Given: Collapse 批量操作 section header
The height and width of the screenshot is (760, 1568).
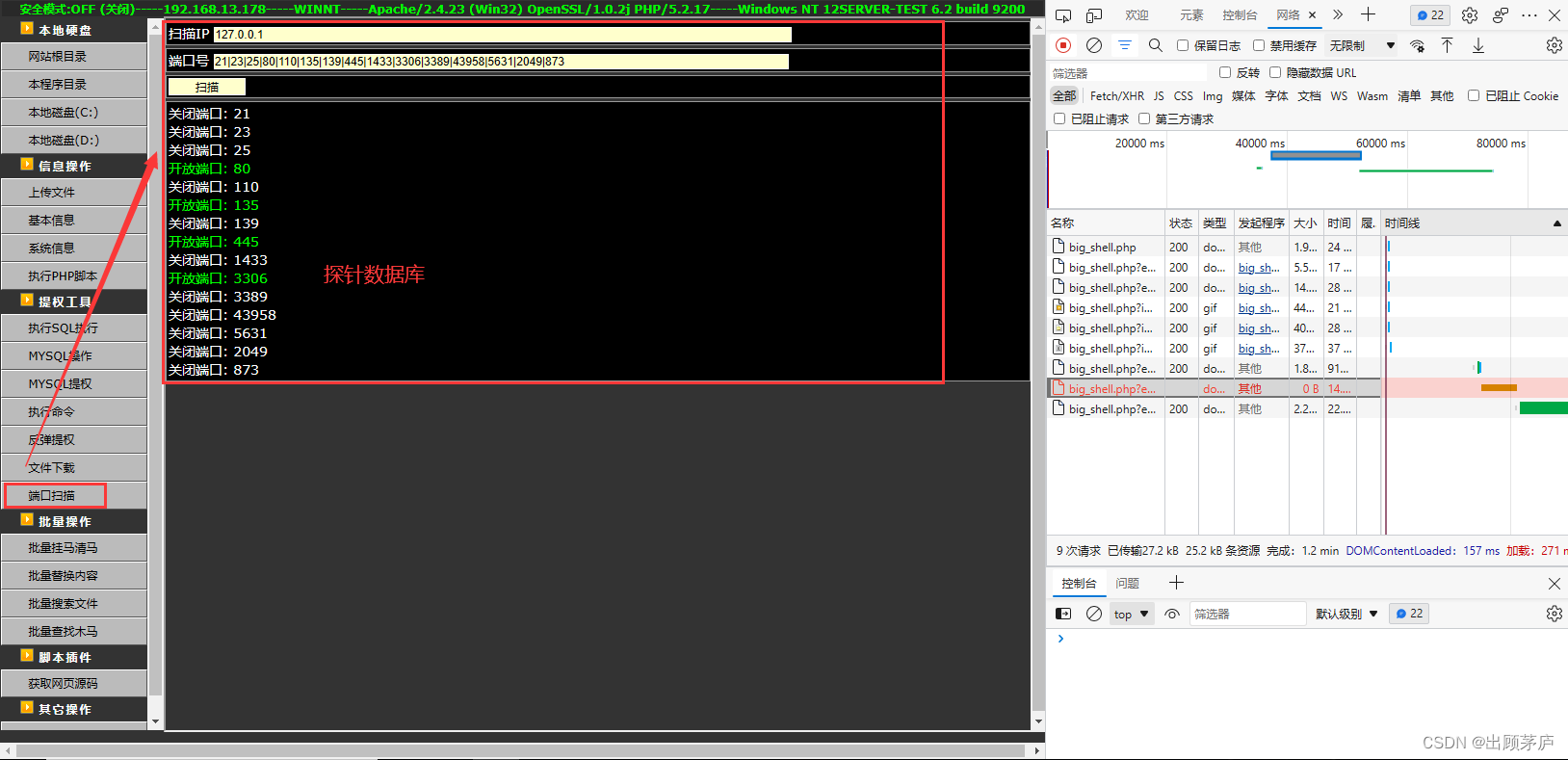Looking at the screenshot, I should point(73,521).
